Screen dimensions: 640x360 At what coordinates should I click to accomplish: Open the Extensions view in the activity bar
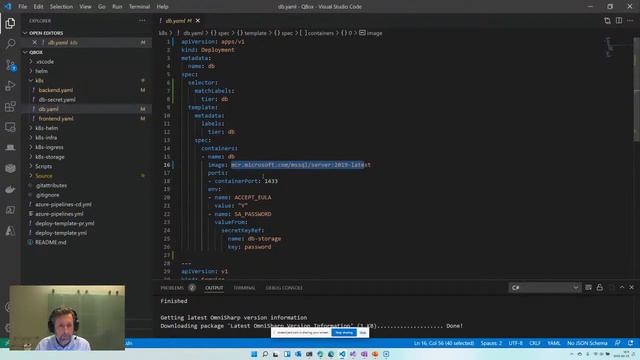(10, 107)
